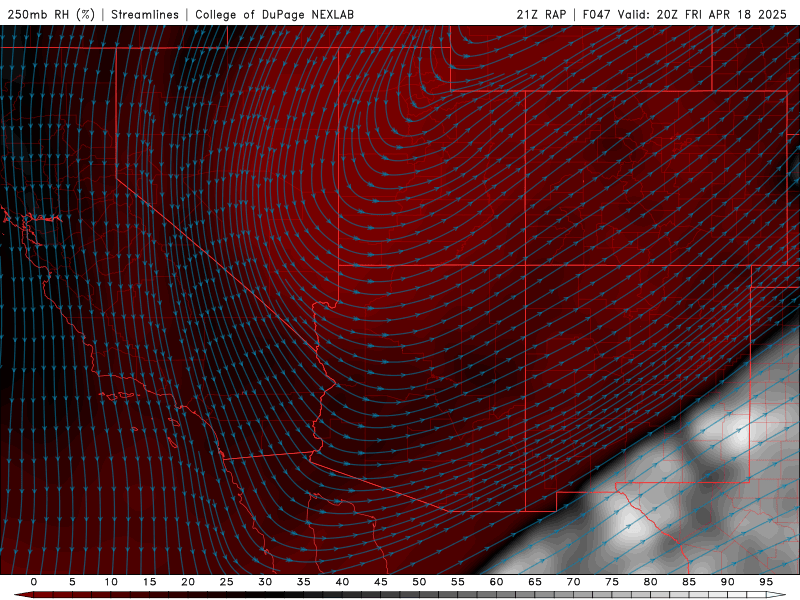
Task: Select the "30" color scale label
Action: click(x=265, y=582)
